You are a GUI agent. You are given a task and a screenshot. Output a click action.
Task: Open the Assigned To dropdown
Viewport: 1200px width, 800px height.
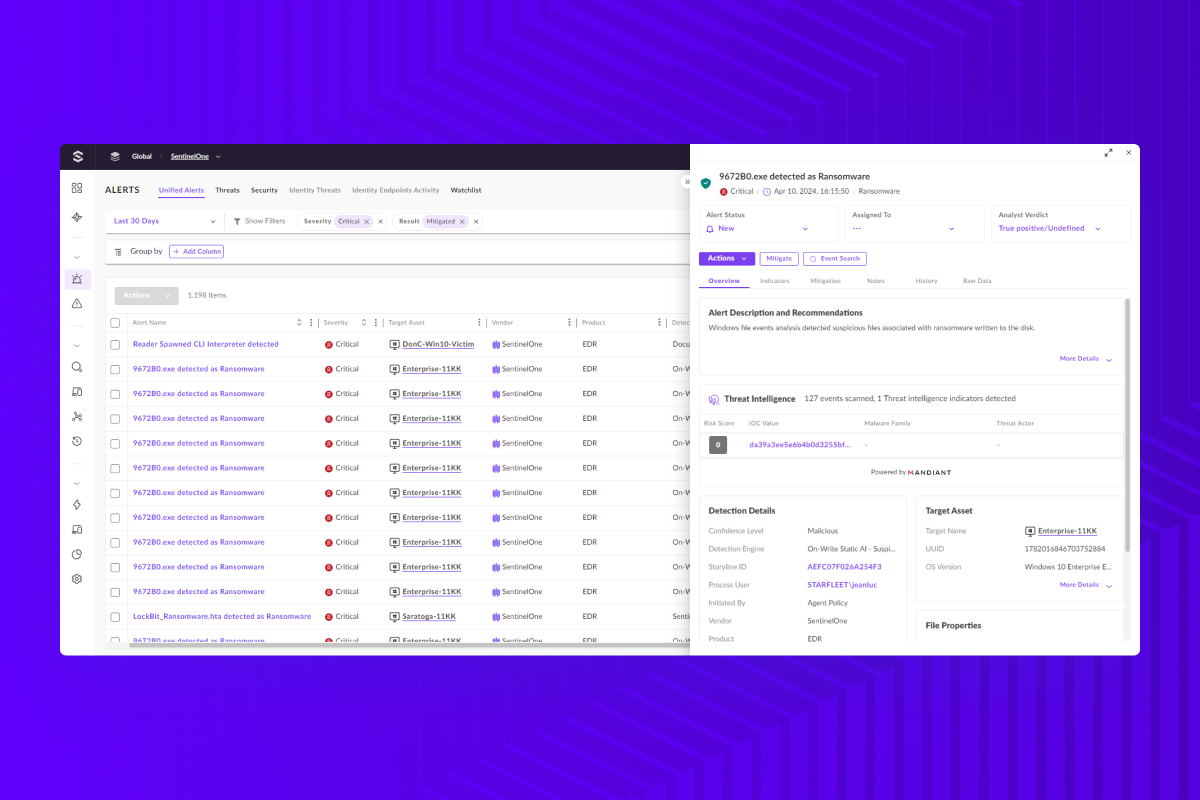tap(904, 229)
